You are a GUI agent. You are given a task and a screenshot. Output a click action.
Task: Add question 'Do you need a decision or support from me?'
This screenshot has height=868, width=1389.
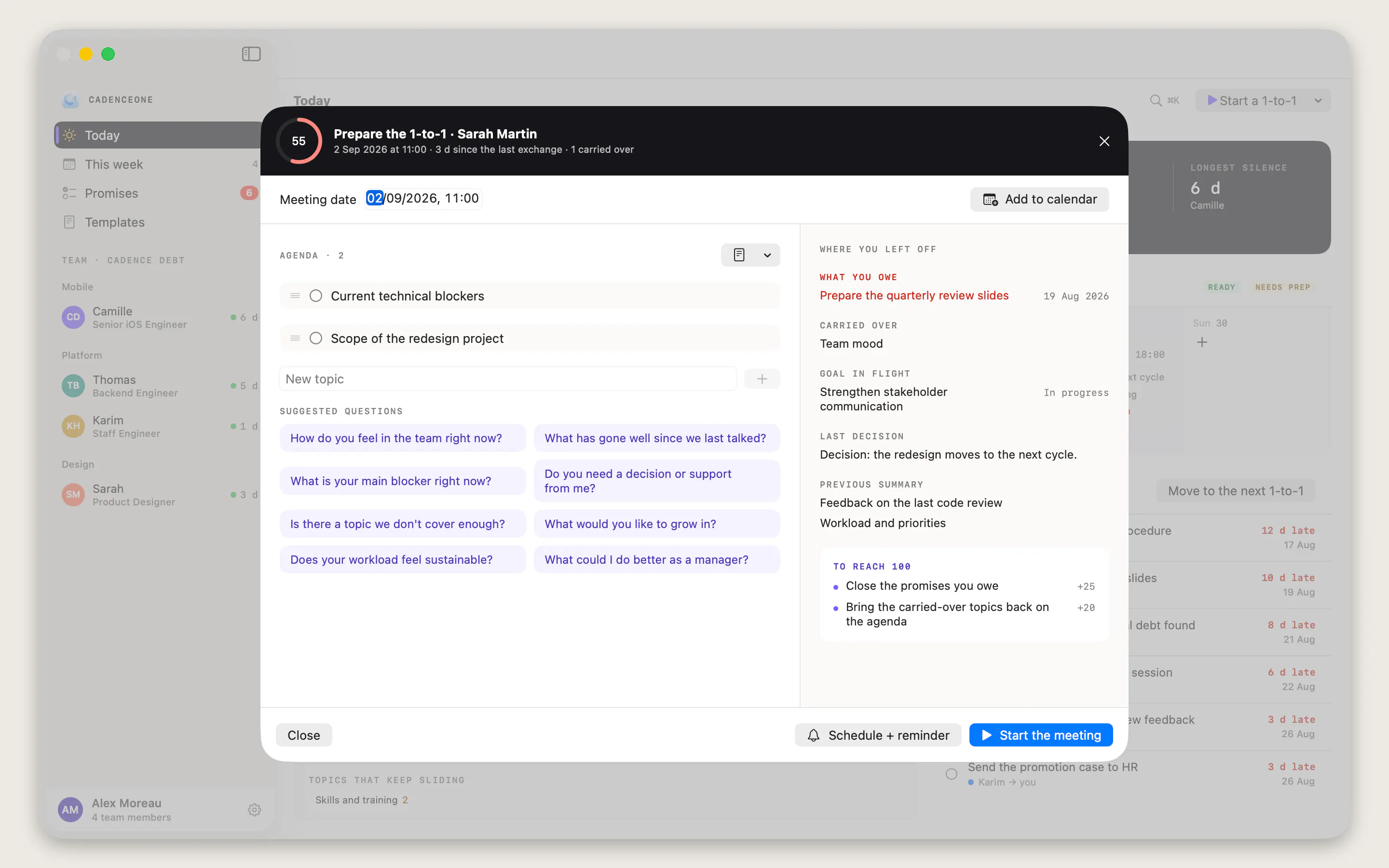pyautogui.click(x=656, y=481)
